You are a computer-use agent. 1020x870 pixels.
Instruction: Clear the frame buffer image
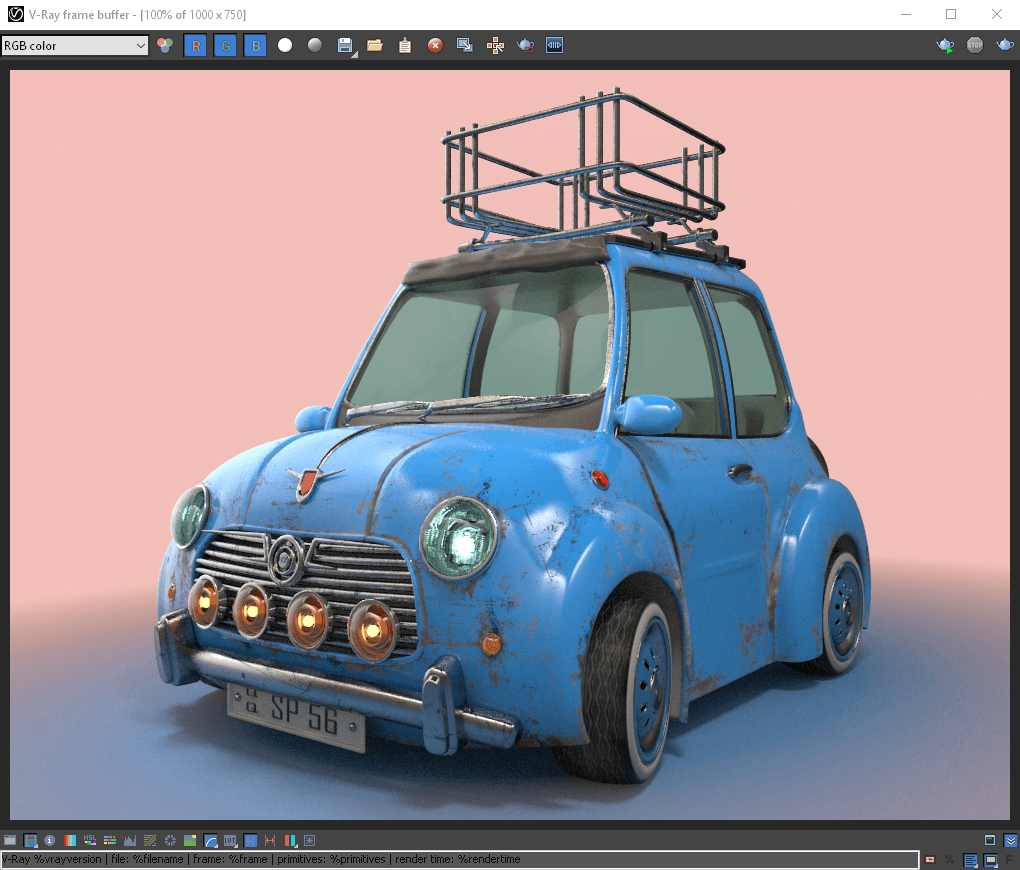pyautogui.click(x=434, y=44)
